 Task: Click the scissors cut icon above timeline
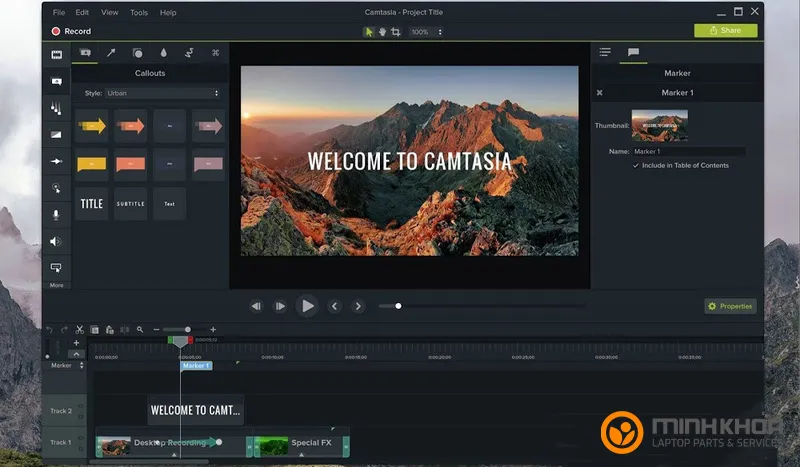point(81,329)
